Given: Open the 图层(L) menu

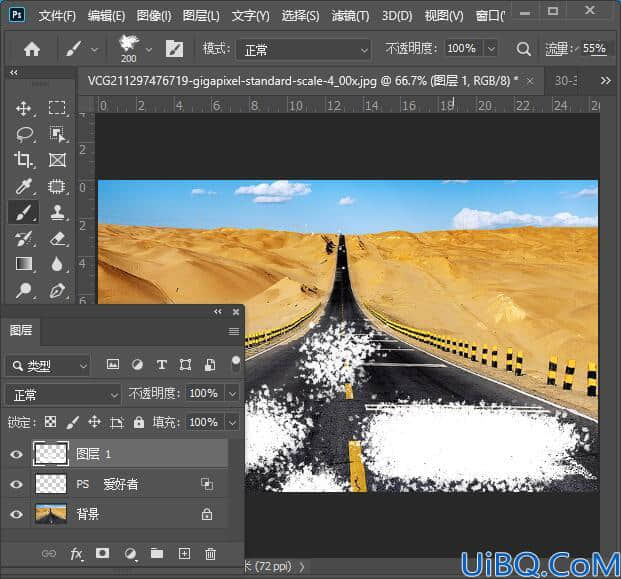Looking at the screenshot, I should (201, 16).
